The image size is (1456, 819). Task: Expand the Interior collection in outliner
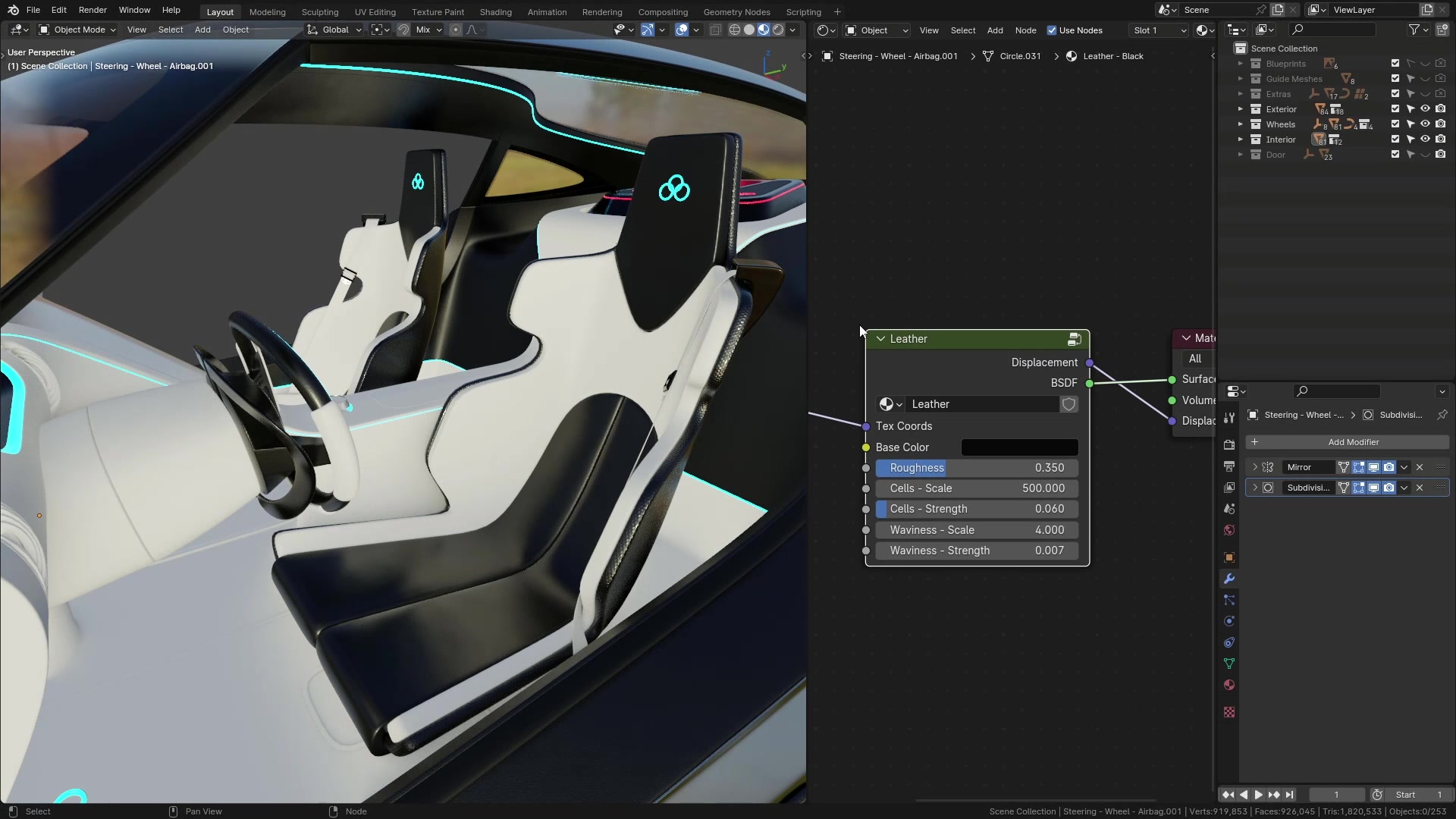click(x=1241, y=140)
